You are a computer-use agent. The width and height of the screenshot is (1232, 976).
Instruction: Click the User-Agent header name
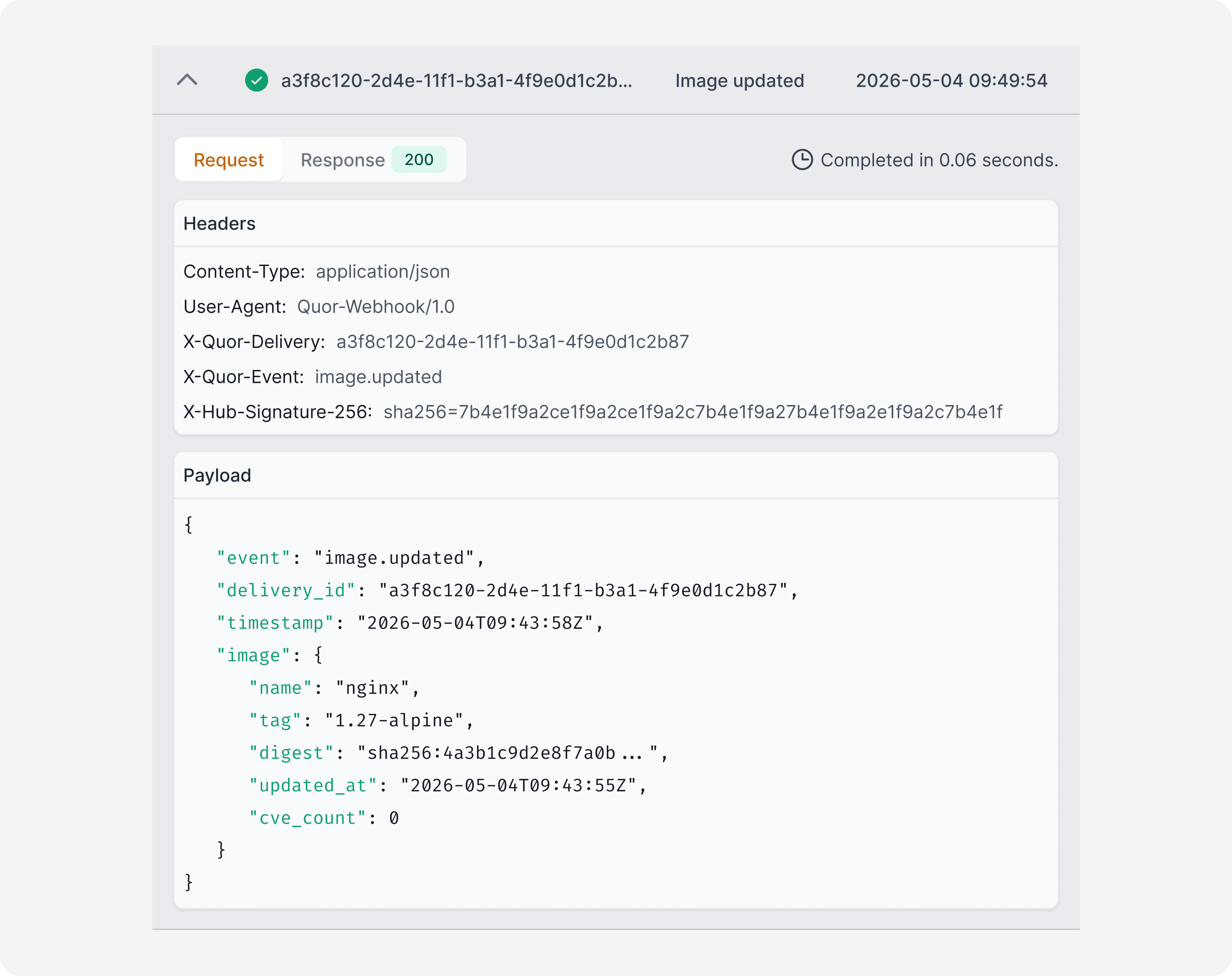(x=234, y=307)
